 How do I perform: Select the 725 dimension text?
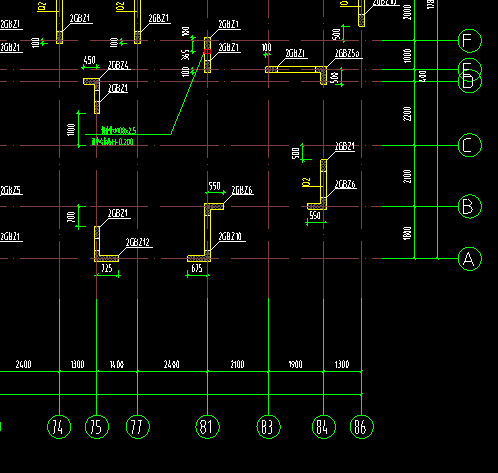[x=107, y=268]
